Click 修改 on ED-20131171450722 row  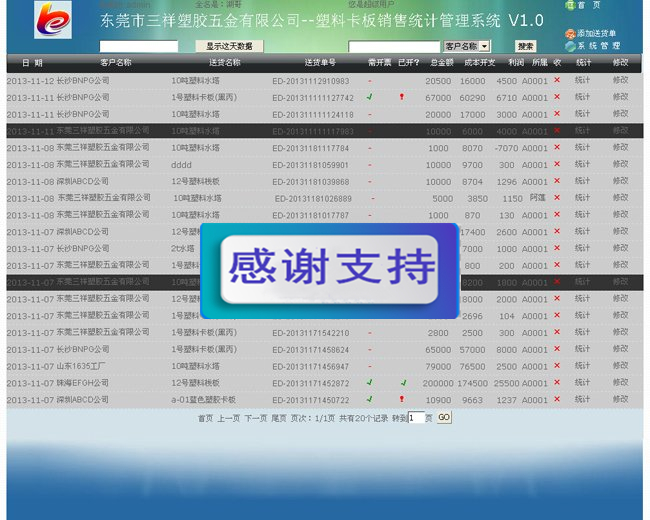click(x=621, y=399)
